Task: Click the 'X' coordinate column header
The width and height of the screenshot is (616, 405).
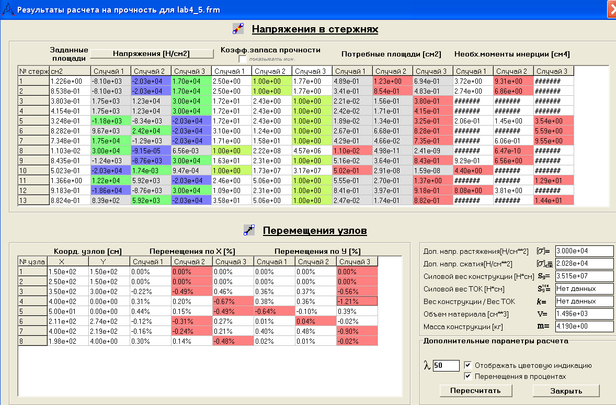Action: point(68,262)
